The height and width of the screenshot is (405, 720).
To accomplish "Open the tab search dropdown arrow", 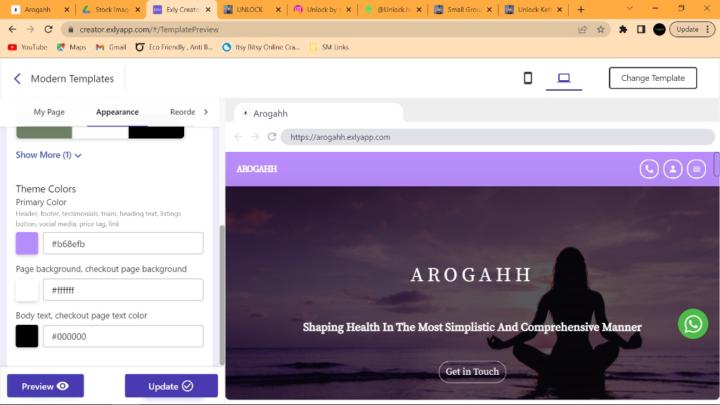I will point(630,9).
